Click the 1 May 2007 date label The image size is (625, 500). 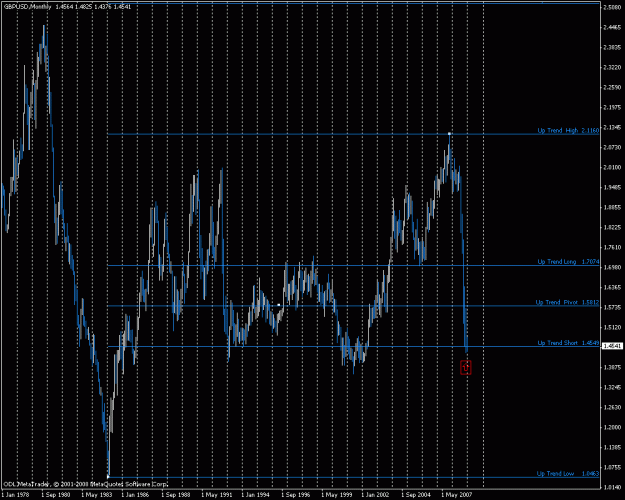(457, 495)
